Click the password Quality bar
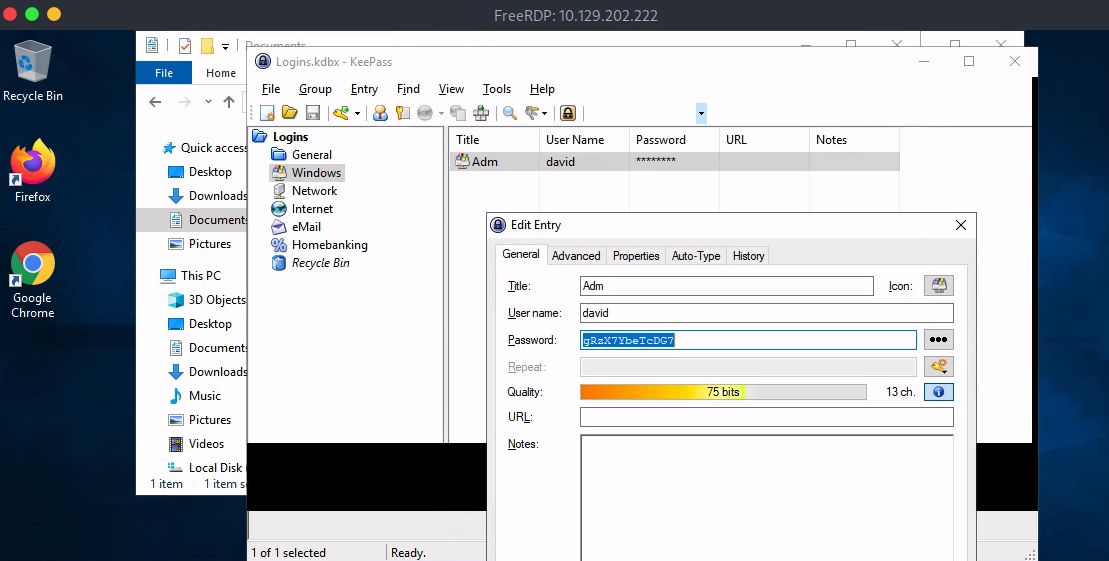The height and width of the screenshot is (561, 1109). (x=723, y=392)
